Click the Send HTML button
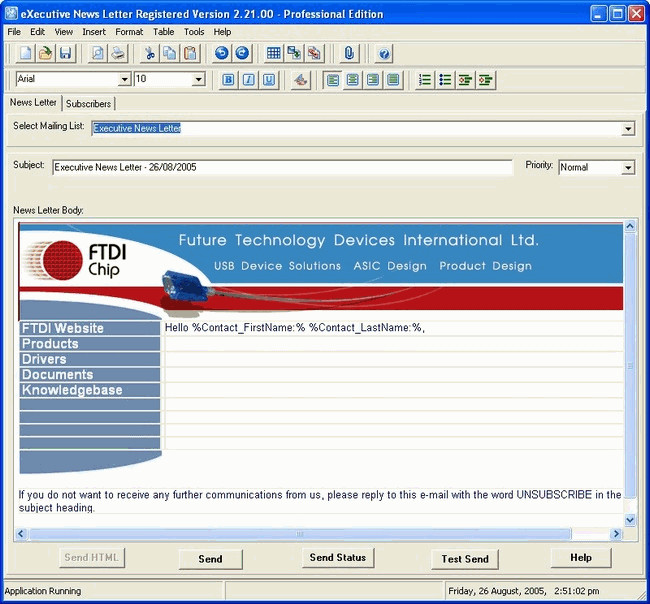 [92, 558]
